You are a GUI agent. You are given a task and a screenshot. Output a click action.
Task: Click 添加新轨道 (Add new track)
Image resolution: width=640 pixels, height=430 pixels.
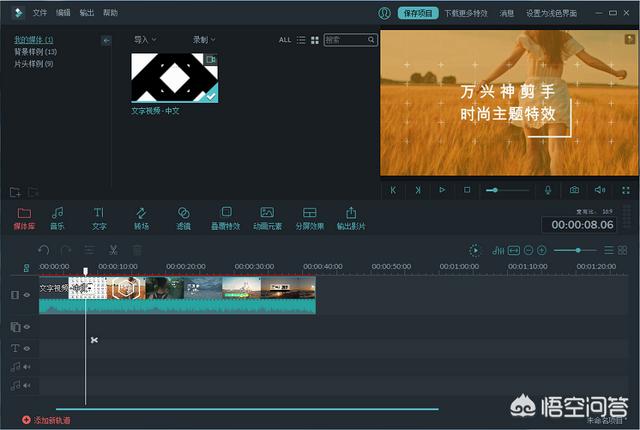click(50, 420)
